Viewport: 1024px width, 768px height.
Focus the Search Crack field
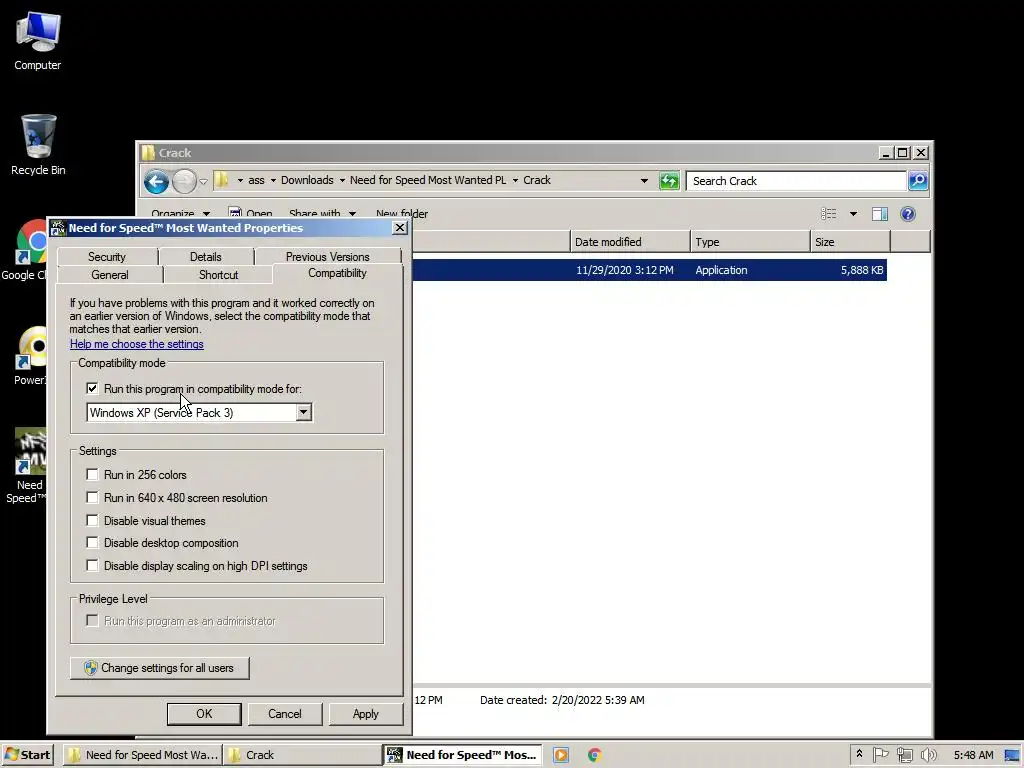click(x=796, y=181)
